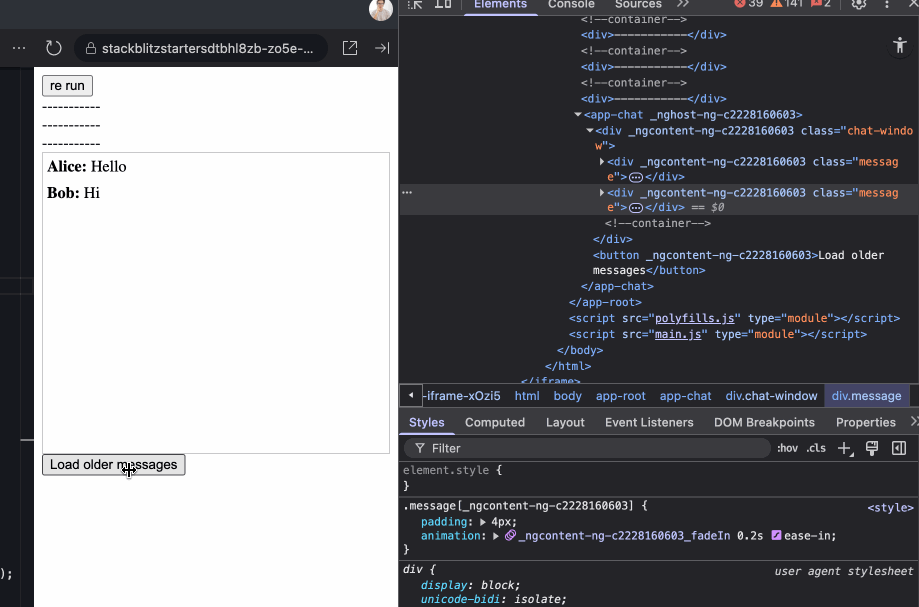Show more styles pane tabs

[913, 422]
